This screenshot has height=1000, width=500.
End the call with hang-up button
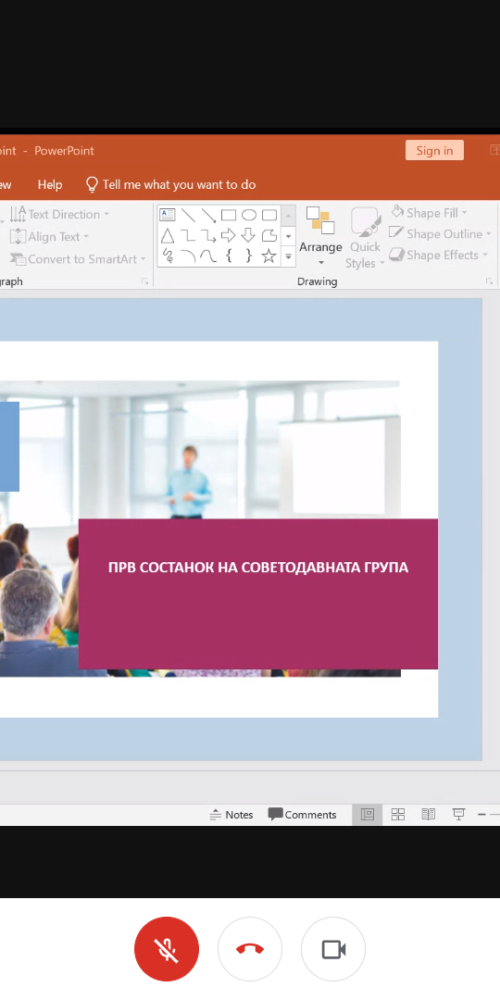tap(250, 949)
